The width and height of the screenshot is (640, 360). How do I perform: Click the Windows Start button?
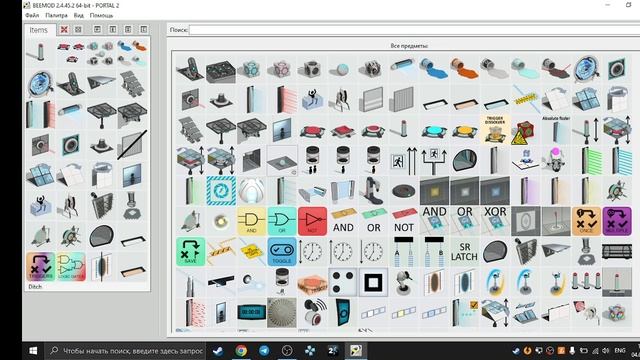click(x=33, y=351)
